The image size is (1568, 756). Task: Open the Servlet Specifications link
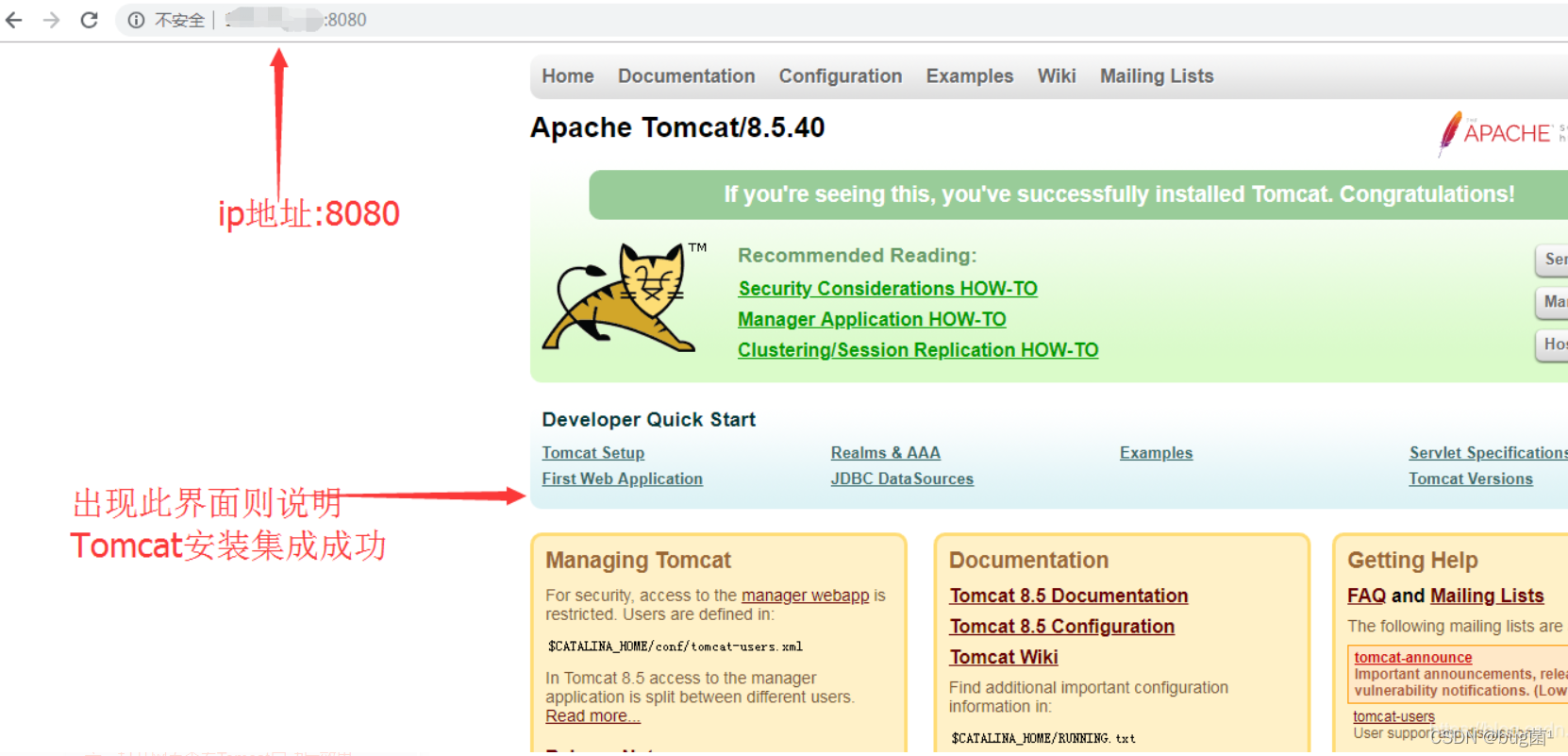1489,453
